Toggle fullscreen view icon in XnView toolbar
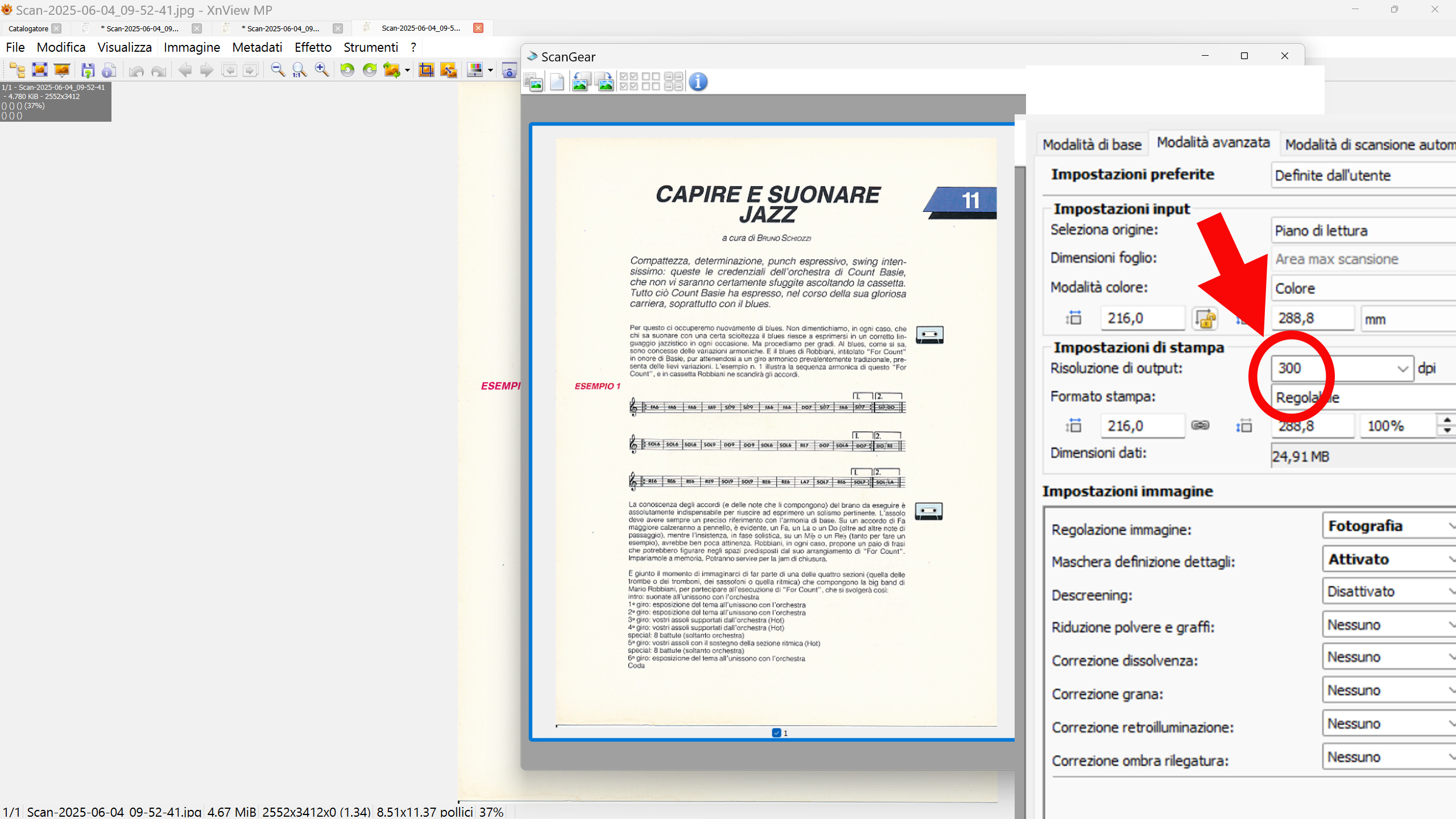Image resolution: width=1456 pixels, height=819 pixels. tap(40, 70)
